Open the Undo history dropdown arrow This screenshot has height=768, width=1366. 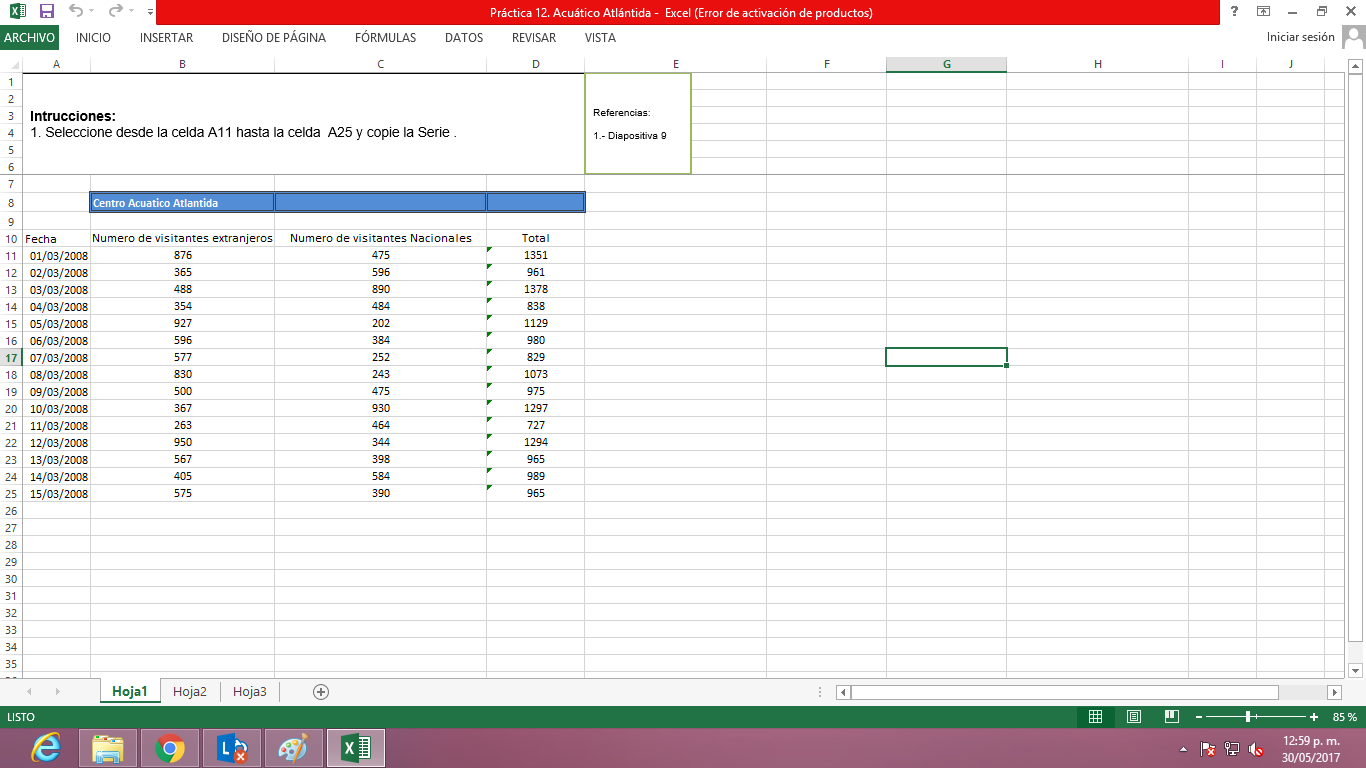(x=92, y=13)
